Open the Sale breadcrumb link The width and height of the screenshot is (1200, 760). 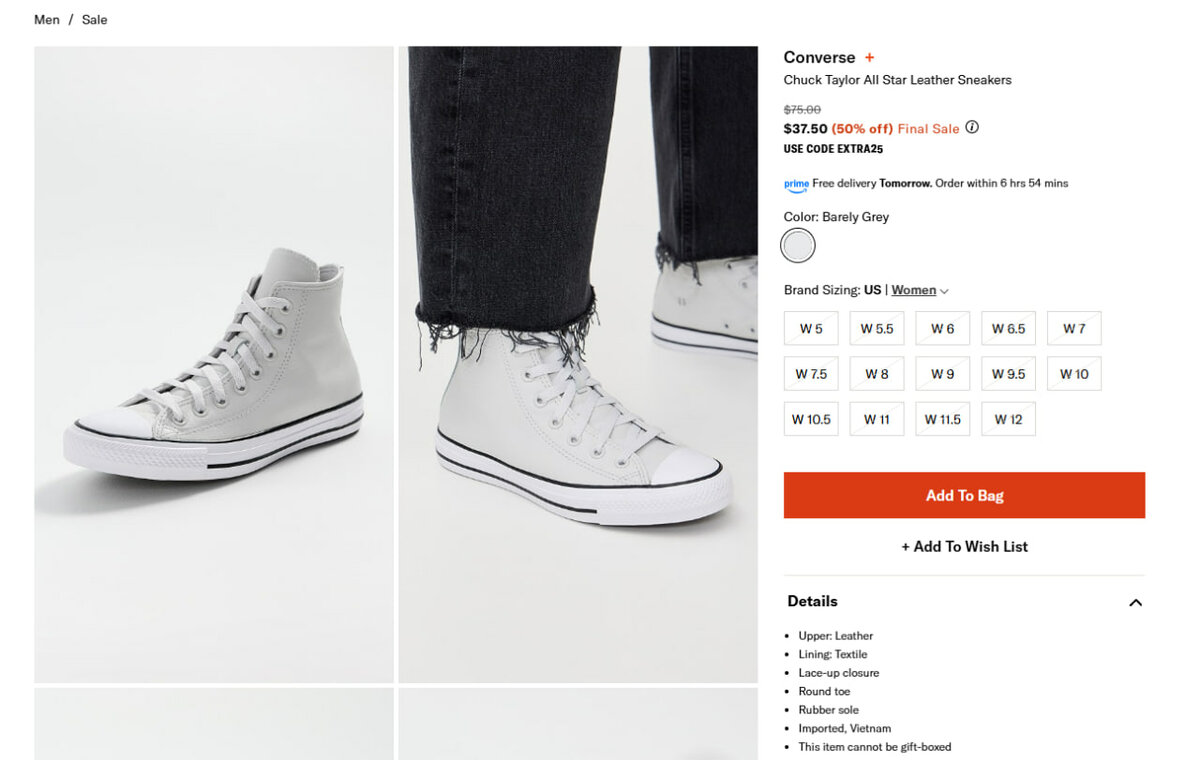point(95,20)
